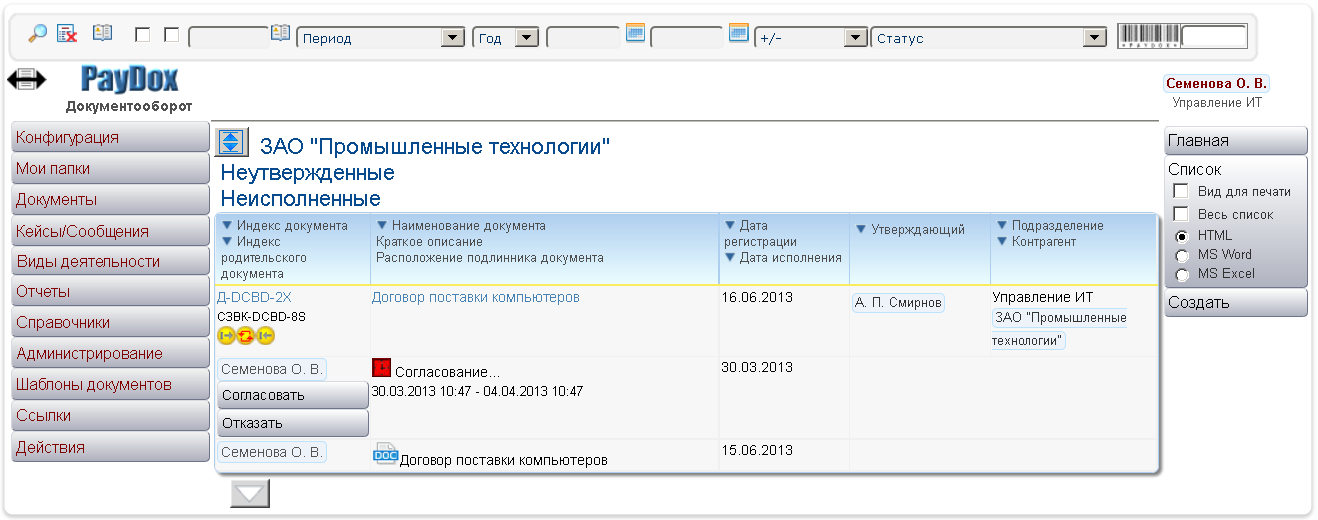Click the clear filter icon with red X
This screenshot has width=1318, height=520.
[x=67, y=34]
